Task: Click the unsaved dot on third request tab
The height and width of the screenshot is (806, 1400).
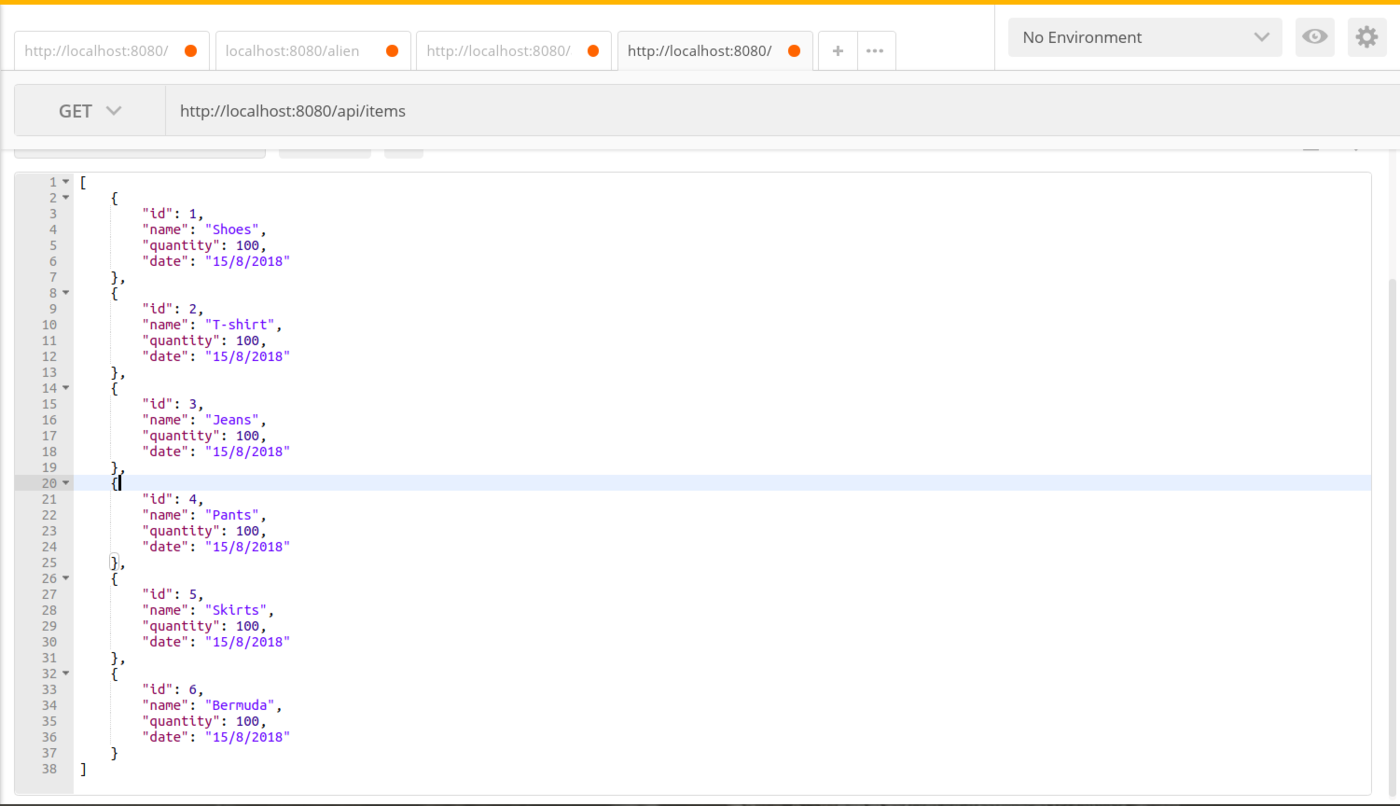Action: (592, 49)
